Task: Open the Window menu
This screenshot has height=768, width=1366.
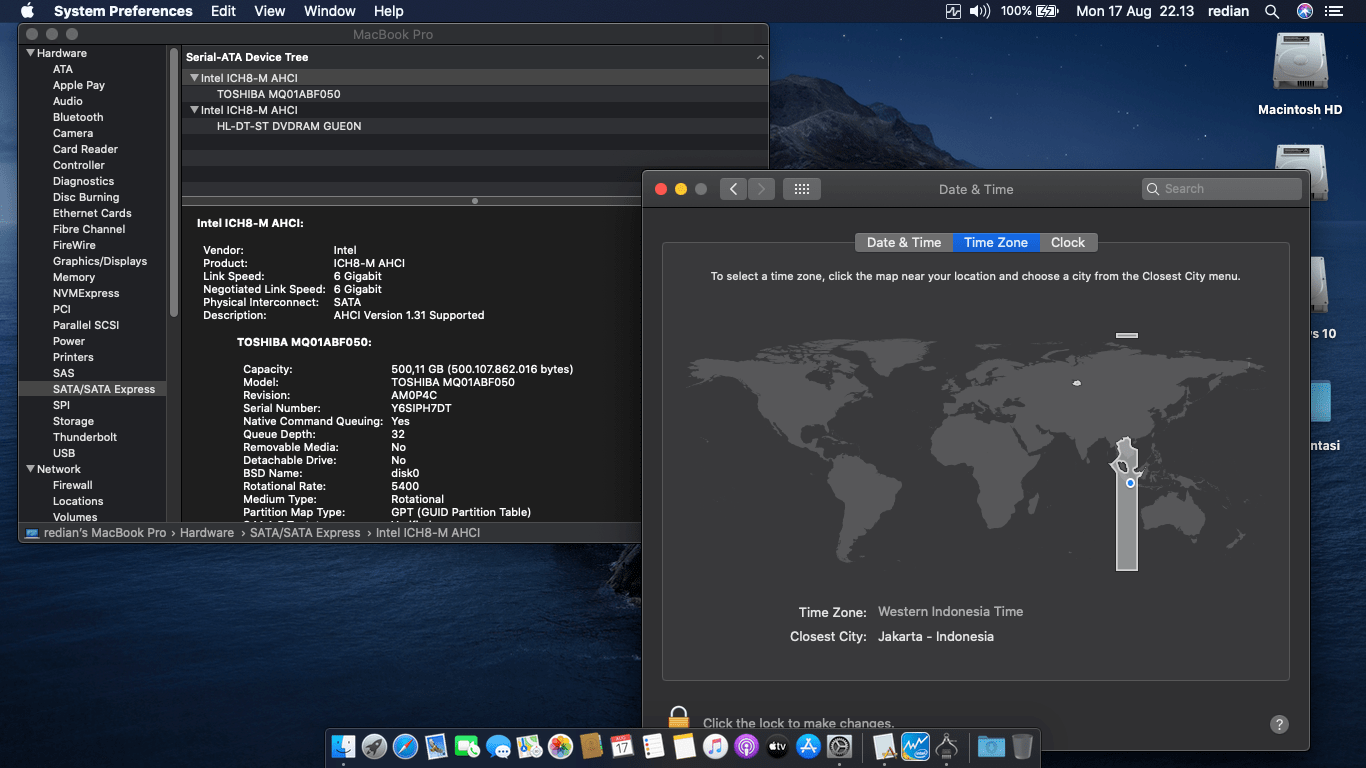Action: click(330, 11)
